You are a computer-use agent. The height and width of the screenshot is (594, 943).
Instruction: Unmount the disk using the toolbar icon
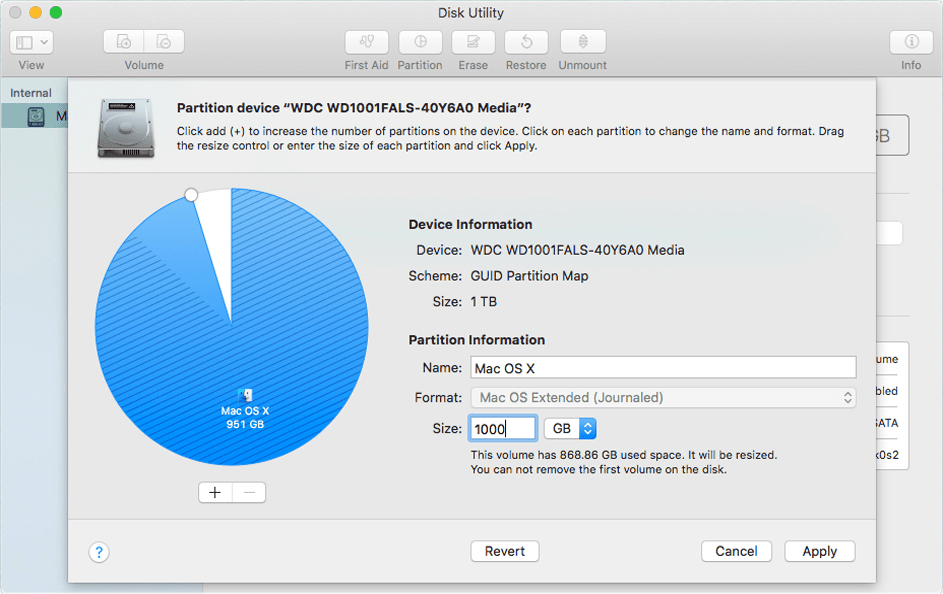(x=582, y=42)
